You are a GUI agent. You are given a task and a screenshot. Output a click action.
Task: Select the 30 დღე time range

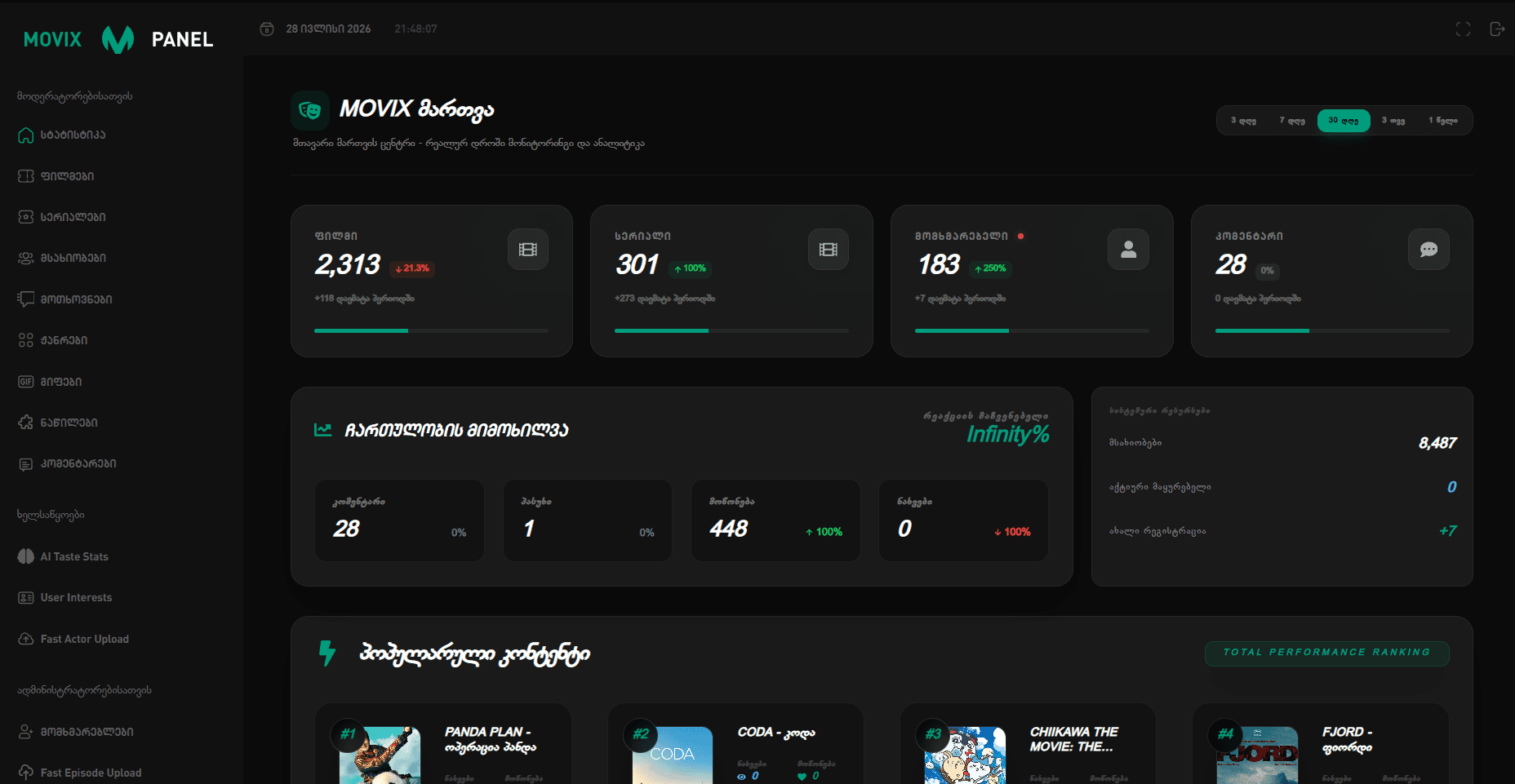click(x=1344, y=121)
